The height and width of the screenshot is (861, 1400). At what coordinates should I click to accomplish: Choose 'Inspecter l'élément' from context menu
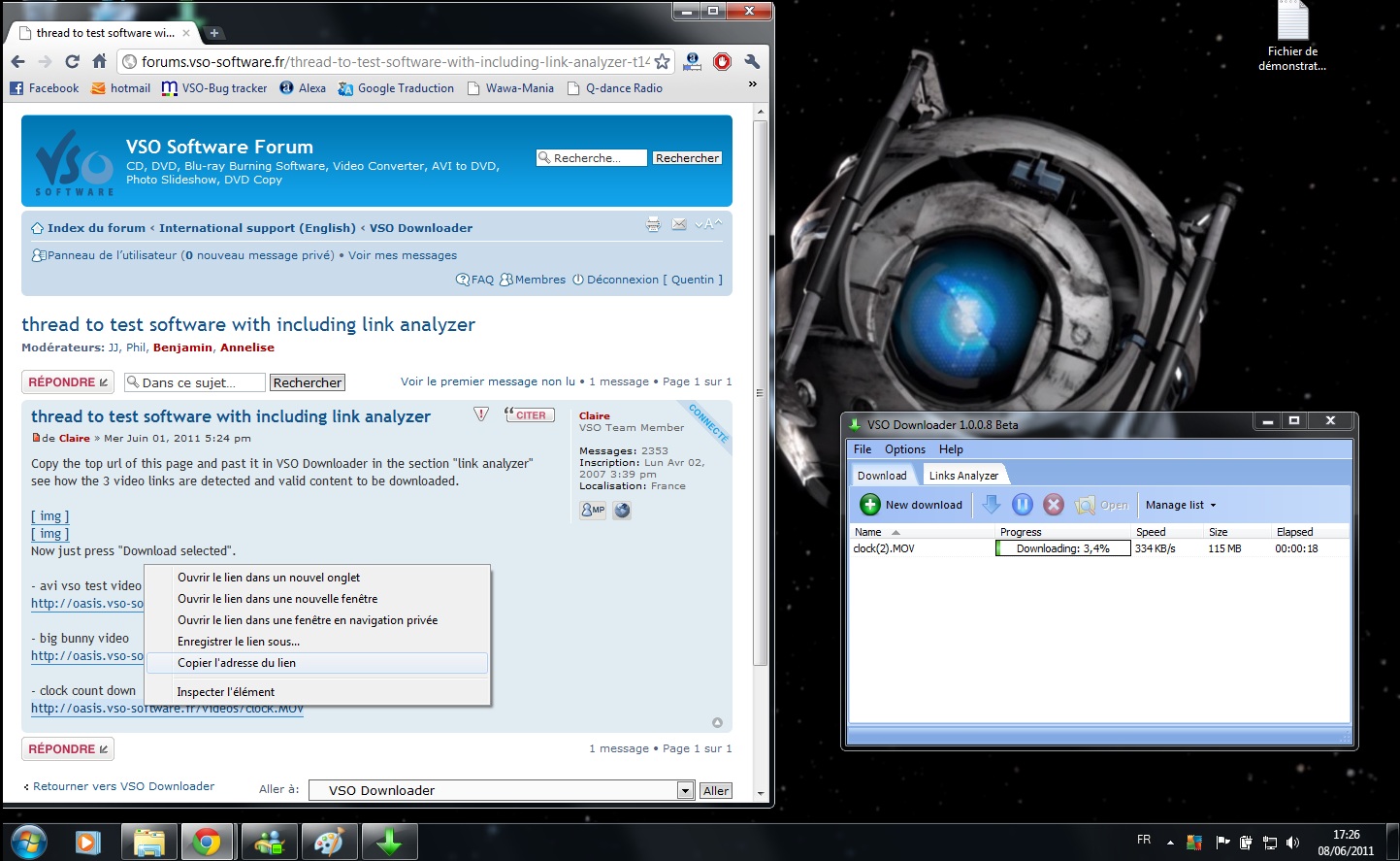pyautogui.click(x=317, y=692)
